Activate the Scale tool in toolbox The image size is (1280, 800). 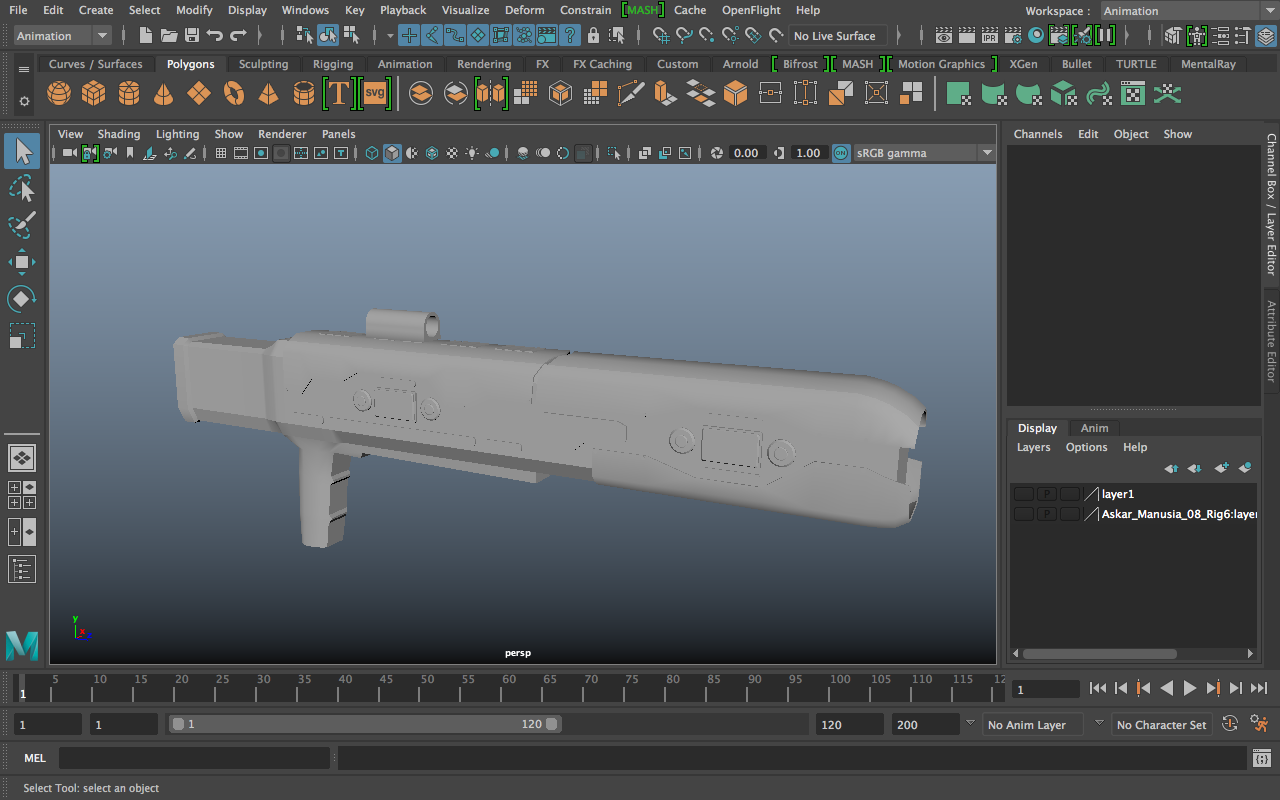coord(22,335)
